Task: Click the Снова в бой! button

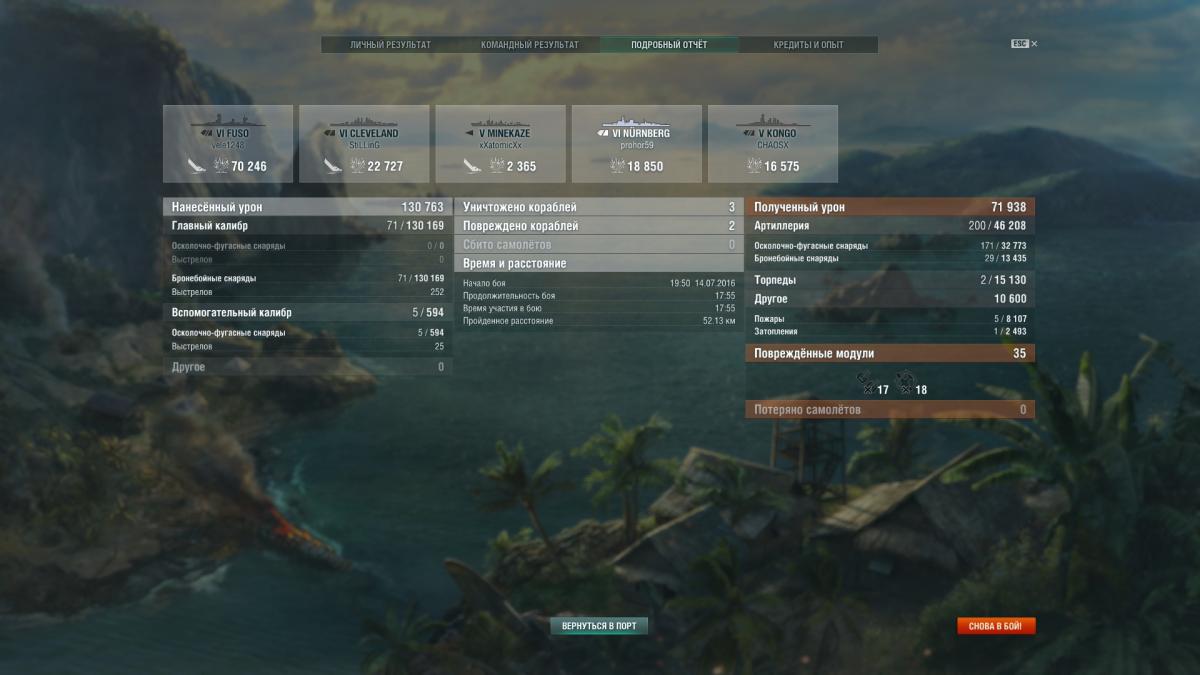Action: click(x=996, y=626)
